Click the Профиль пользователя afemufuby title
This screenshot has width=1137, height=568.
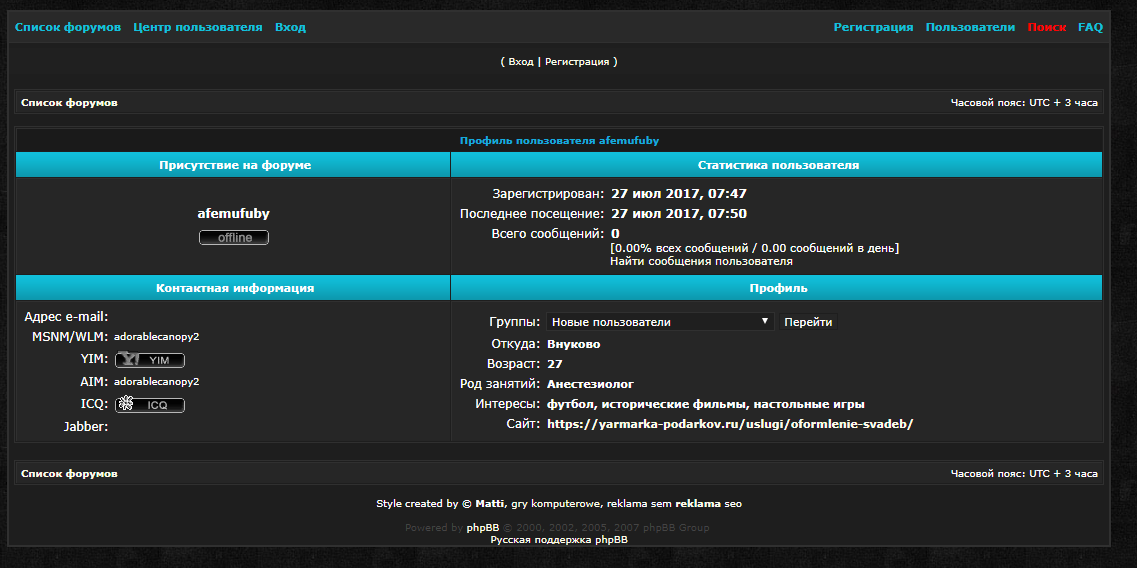(559, 141)
